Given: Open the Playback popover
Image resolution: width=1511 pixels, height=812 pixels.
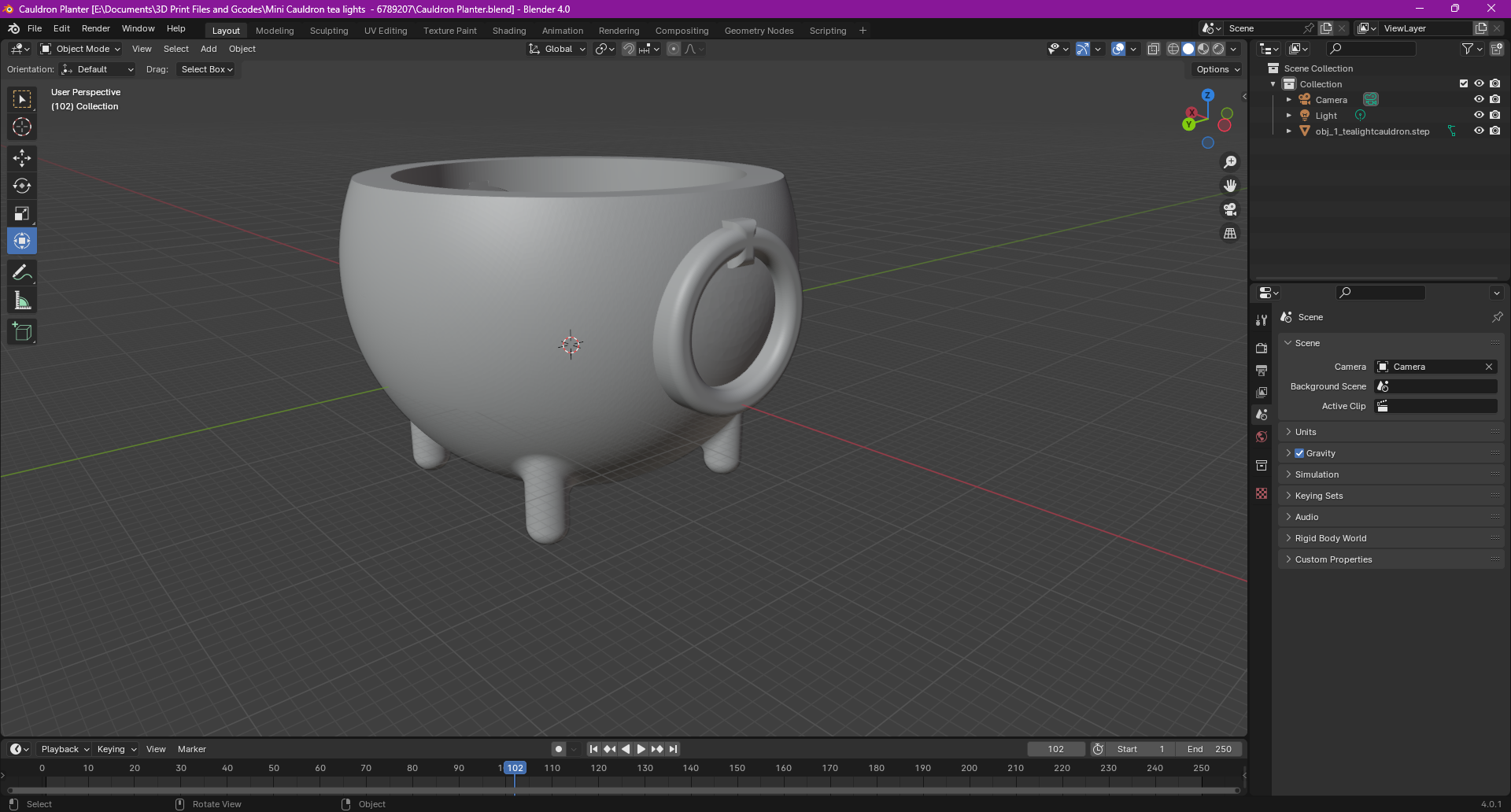Looking at the screenshot, I should (65, 749).
